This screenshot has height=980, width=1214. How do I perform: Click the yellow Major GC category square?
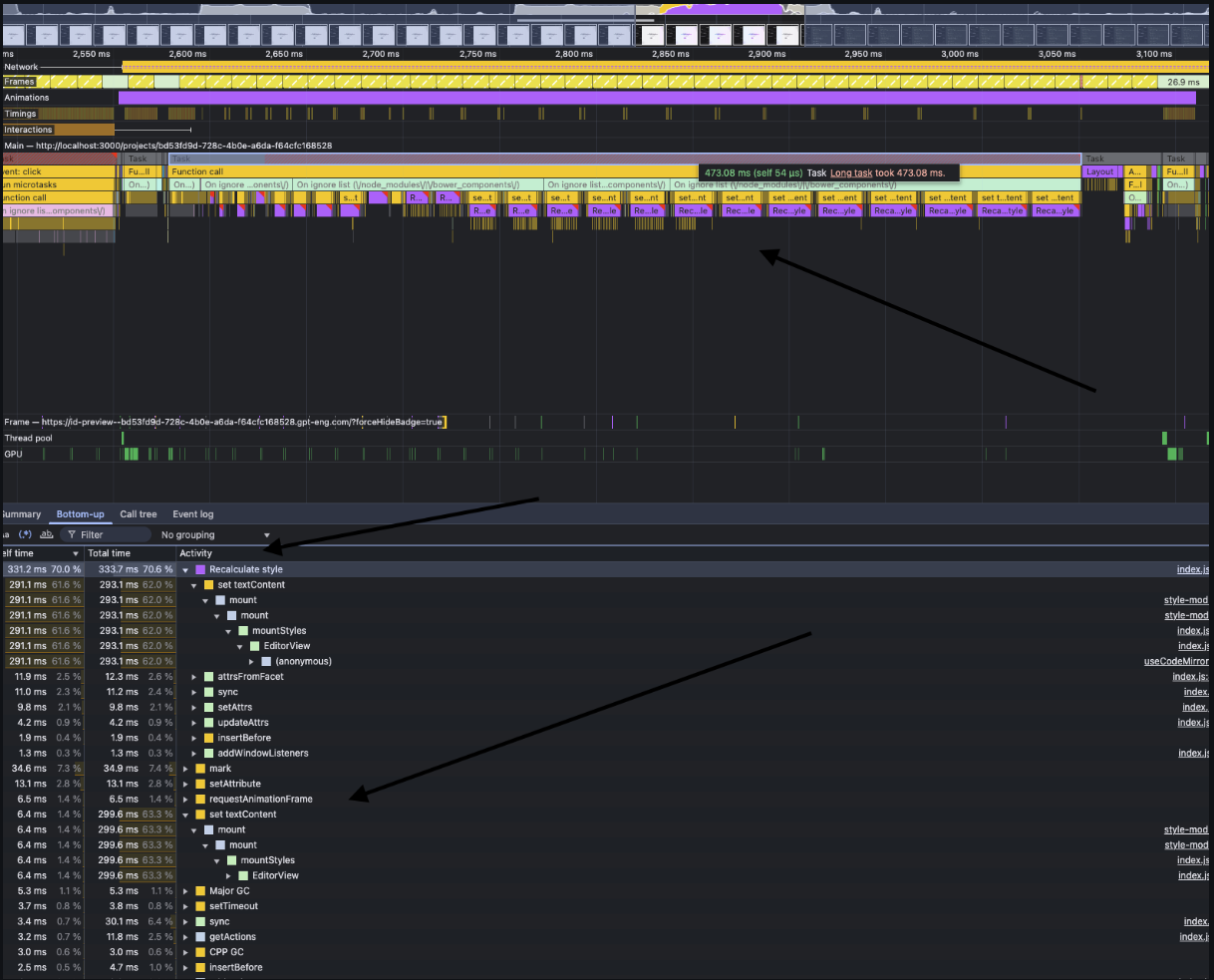[200, 891]
